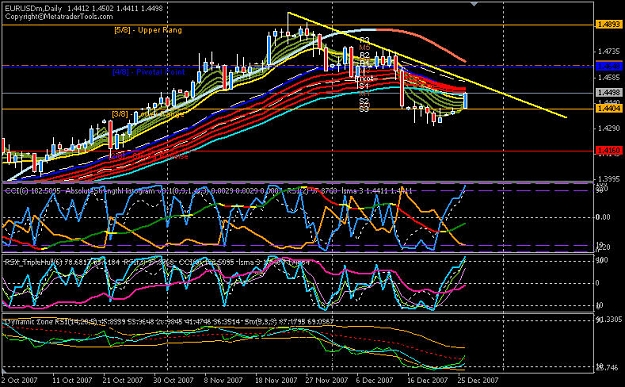Click the Copyright@MetatraderTools.com label

[59, 17]
